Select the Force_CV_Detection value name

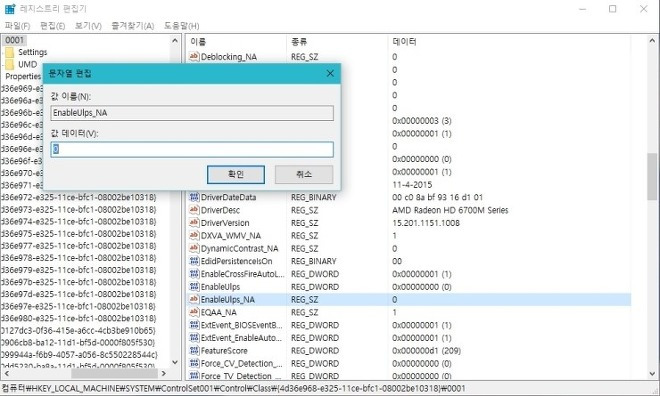pos(241,364)
